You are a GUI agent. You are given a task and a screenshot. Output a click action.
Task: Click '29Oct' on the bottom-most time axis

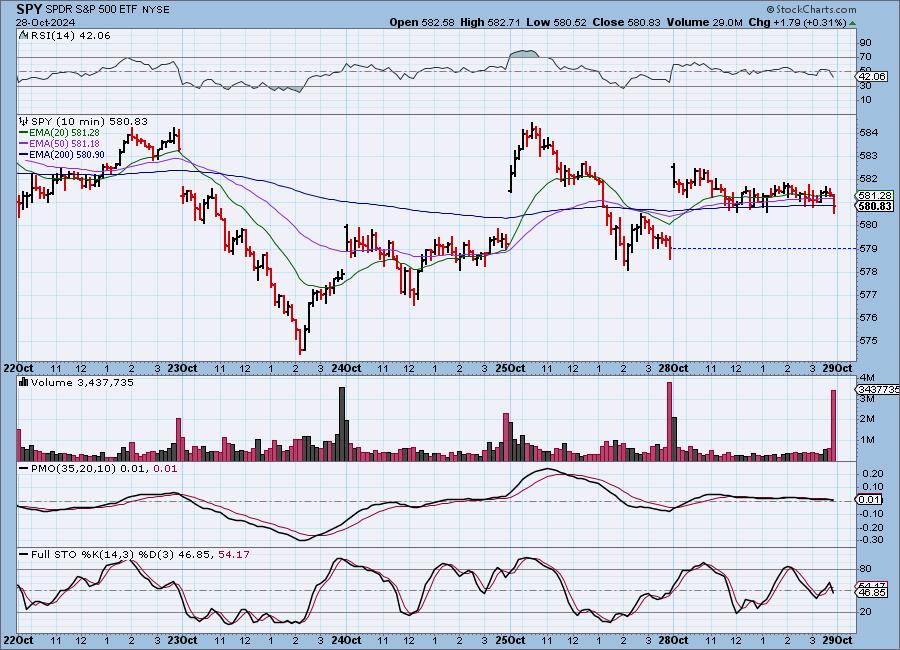(x=837, y=640)
